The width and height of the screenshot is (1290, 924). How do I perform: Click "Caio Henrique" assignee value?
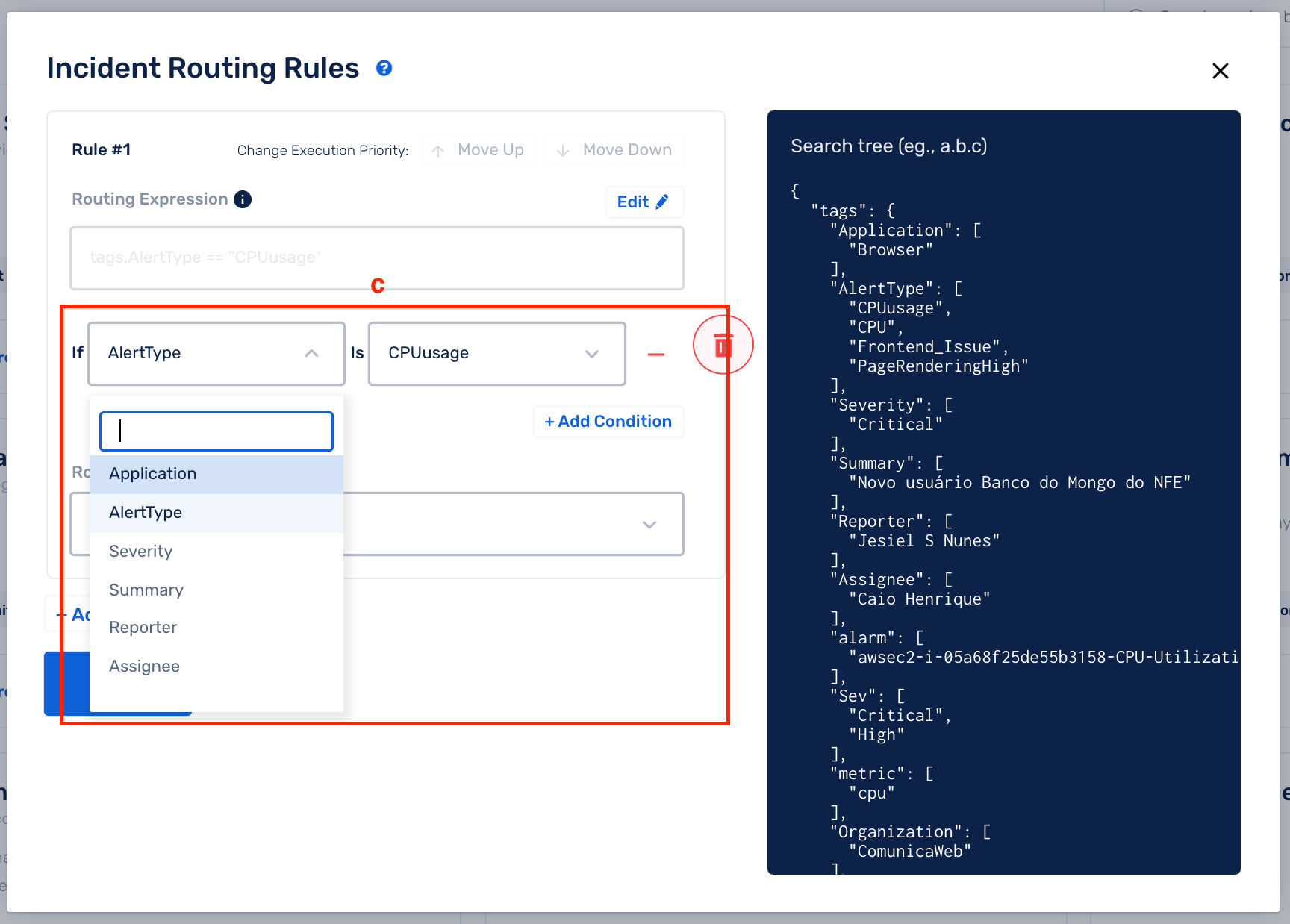pyautogui.click(x=920, y=599)
